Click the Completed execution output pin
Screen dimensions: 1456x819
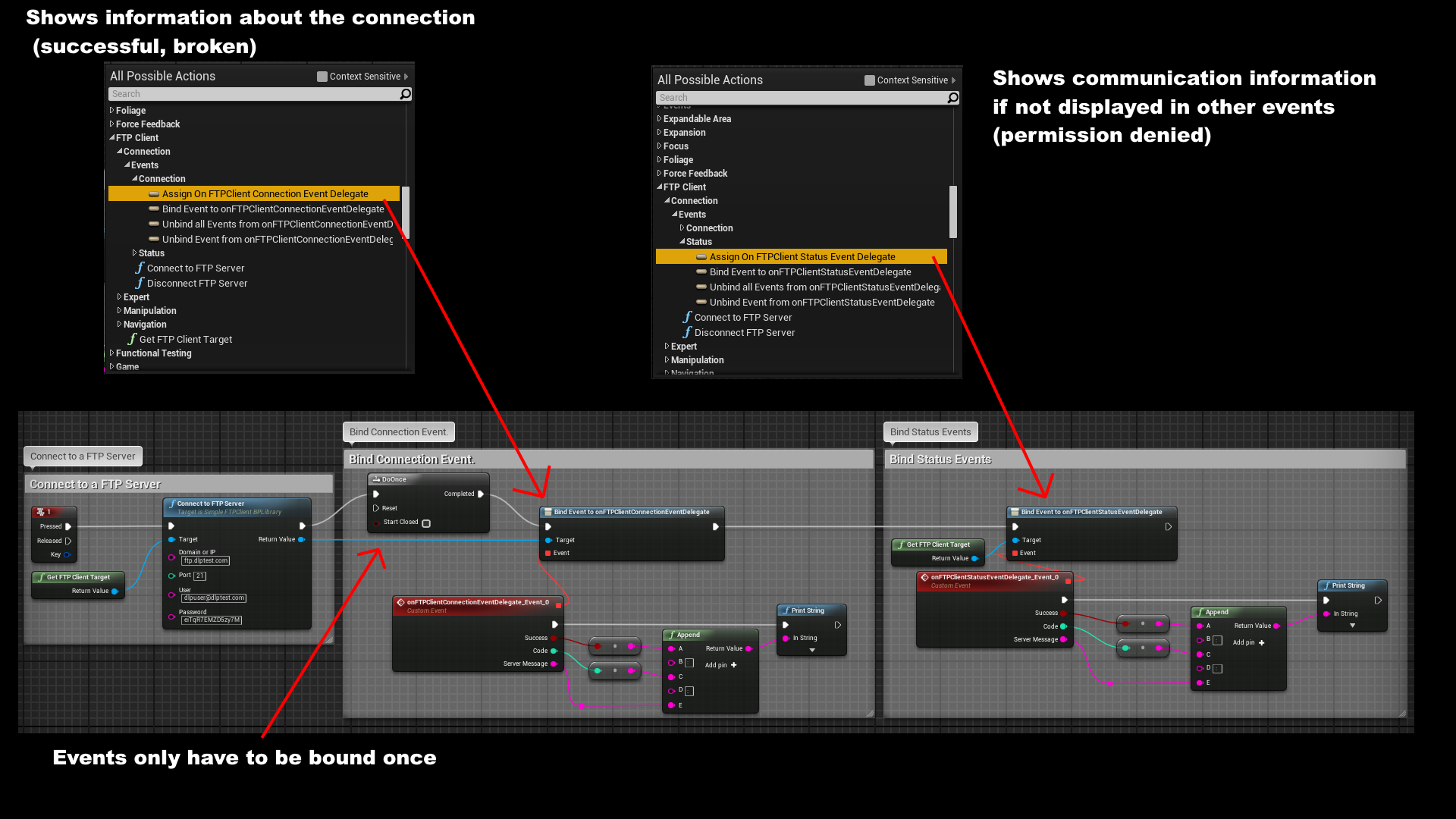point(481,494)
